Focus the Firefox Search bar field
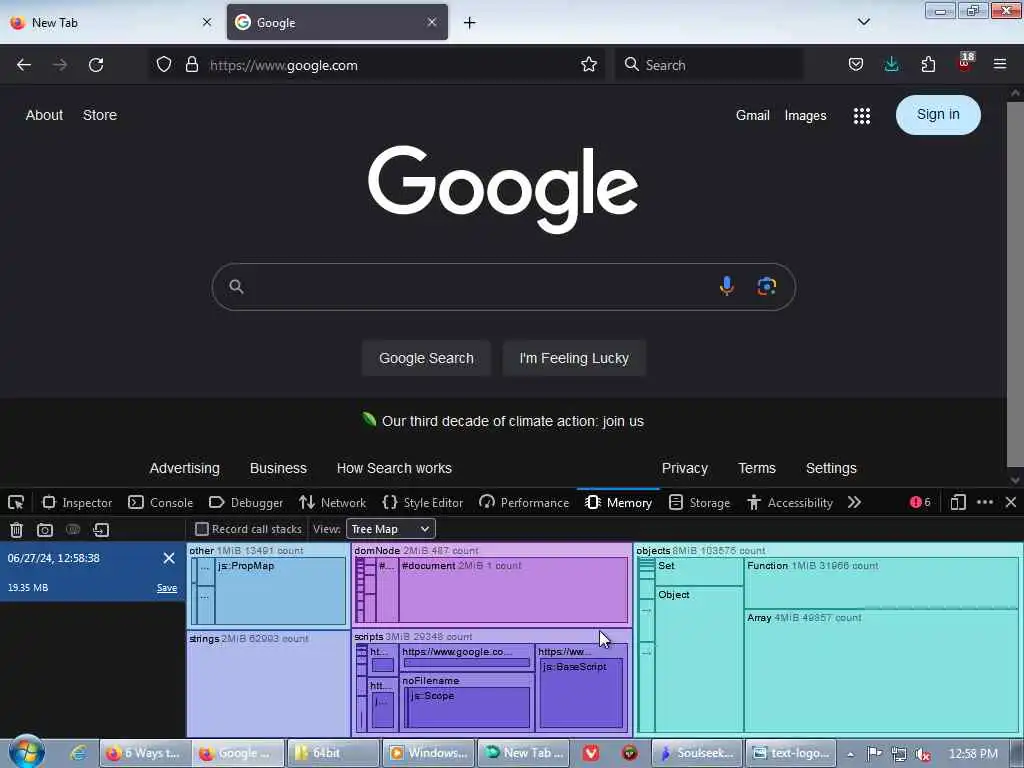The image size is (1024, 768). [709, 65]
